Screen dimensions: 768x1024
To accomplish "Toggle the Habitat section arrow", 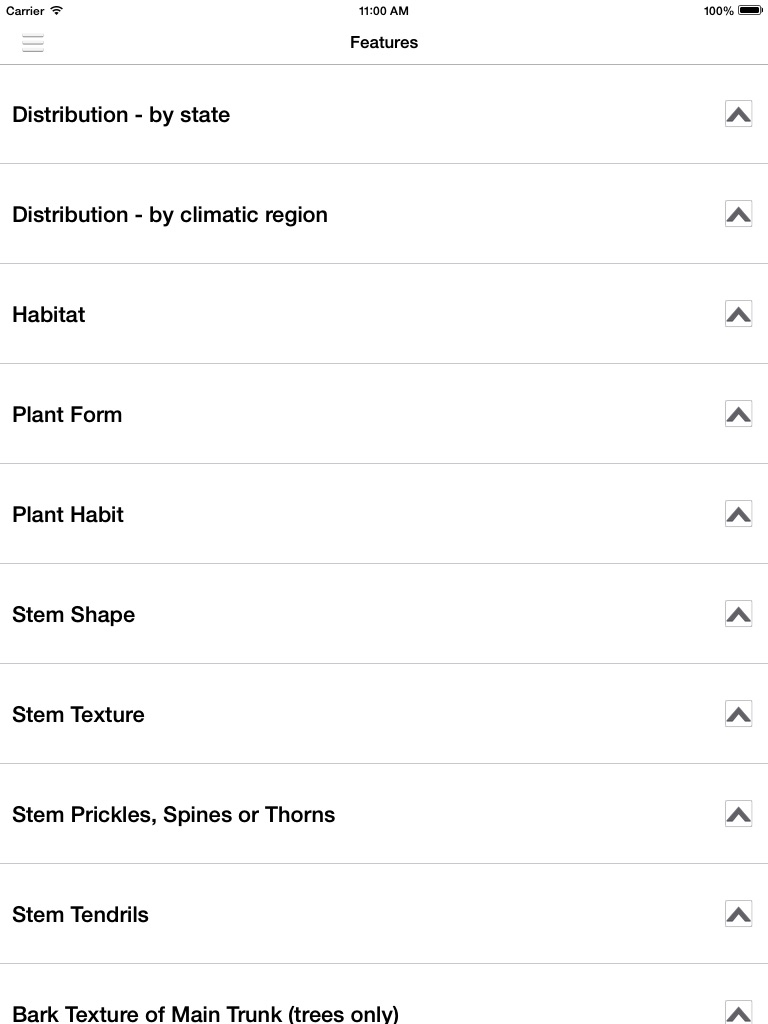I will point(738,313).
